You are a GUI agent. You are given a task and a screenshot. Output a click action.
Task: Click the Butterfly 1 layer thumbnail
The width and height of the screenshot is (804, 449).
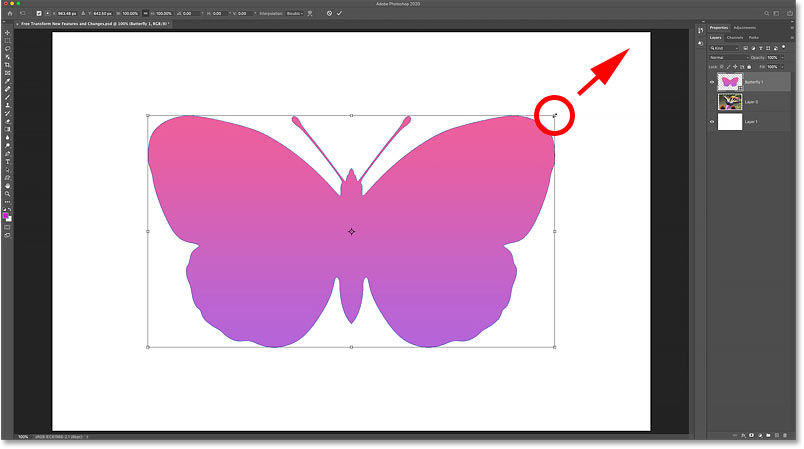729,82
